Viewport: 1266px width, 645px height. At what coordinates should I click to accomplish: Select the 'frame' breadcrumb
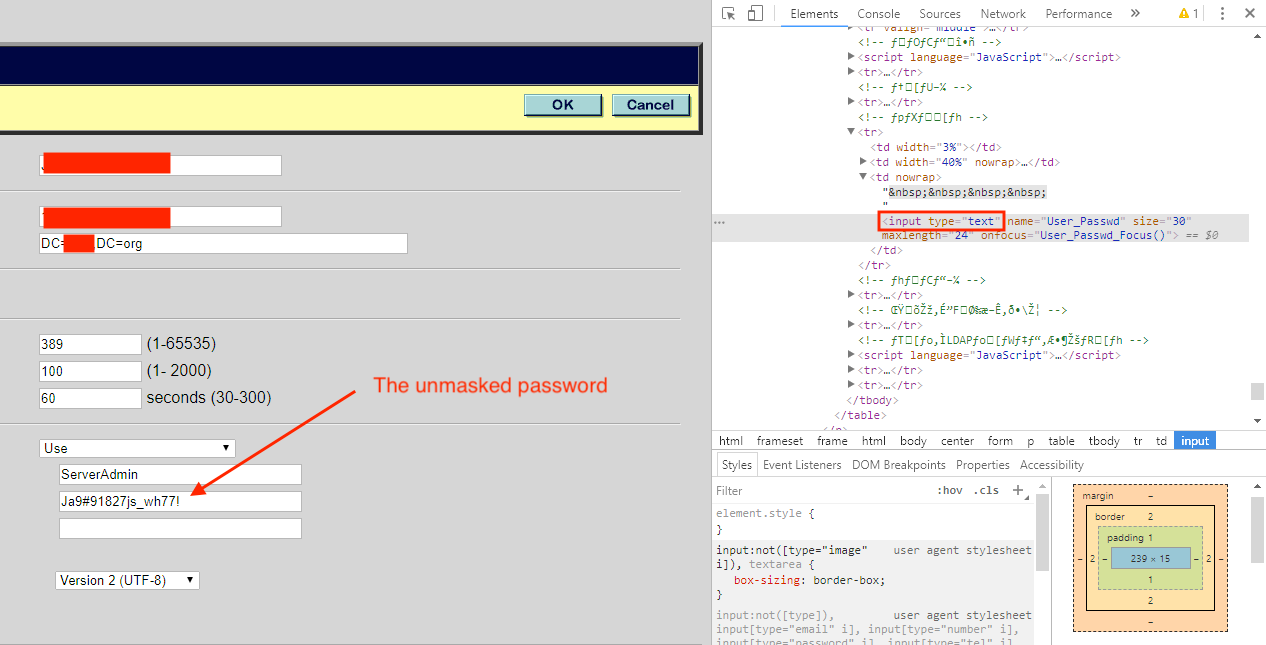832,441
